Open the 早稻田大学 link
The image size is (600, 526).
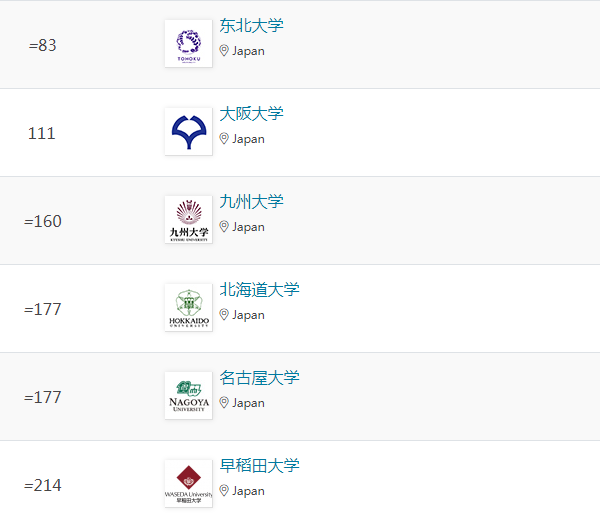pyautogui.click(x=259, y=466)
